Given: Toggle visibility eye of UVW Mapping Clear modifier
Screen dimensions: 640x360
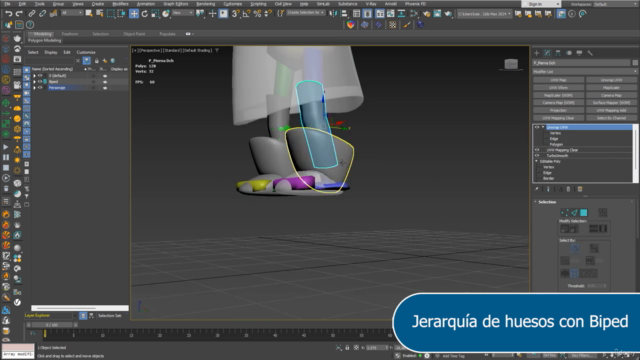Looking at the screenshot, I should [x=537, y=150].
